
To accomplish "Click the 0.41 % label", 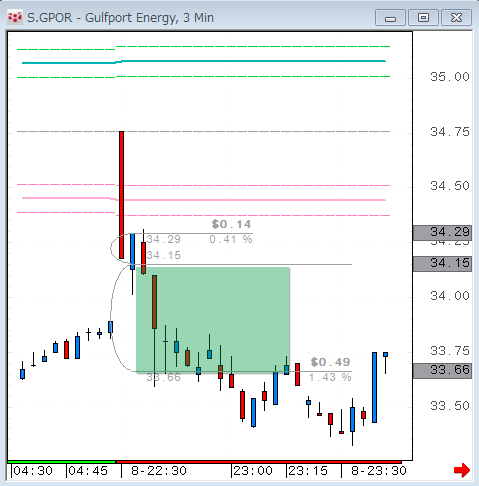I will (231, 239).
